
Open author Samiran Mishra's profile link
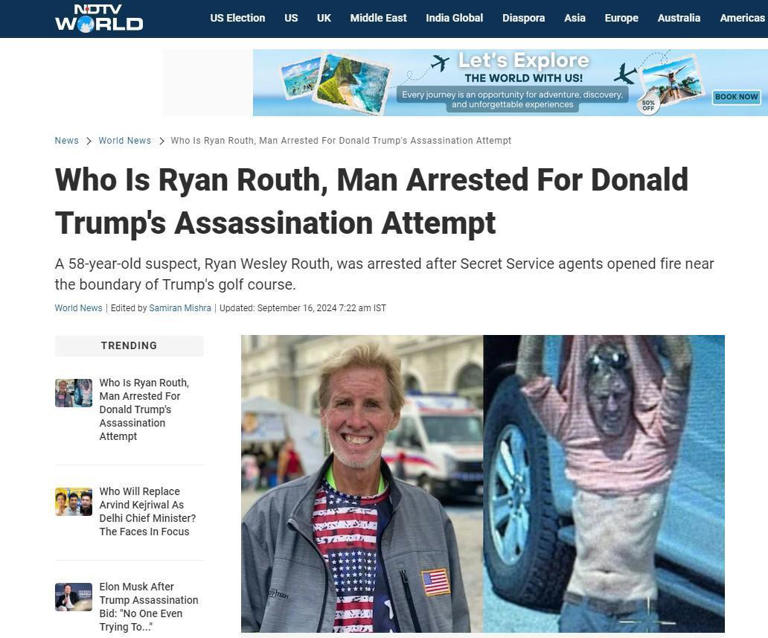click(x=180, y=308)
